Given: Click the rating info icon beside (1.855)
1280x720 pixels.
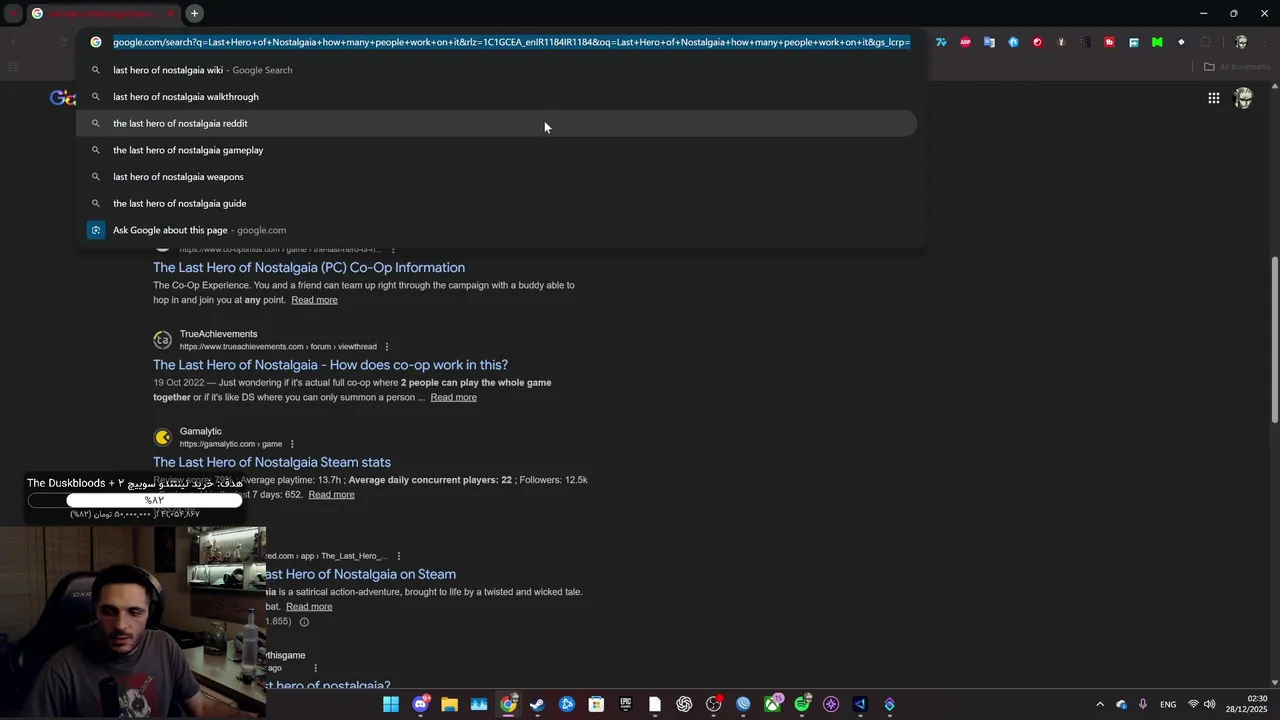Looking at the screenshot, I should [x=304, y=622].
